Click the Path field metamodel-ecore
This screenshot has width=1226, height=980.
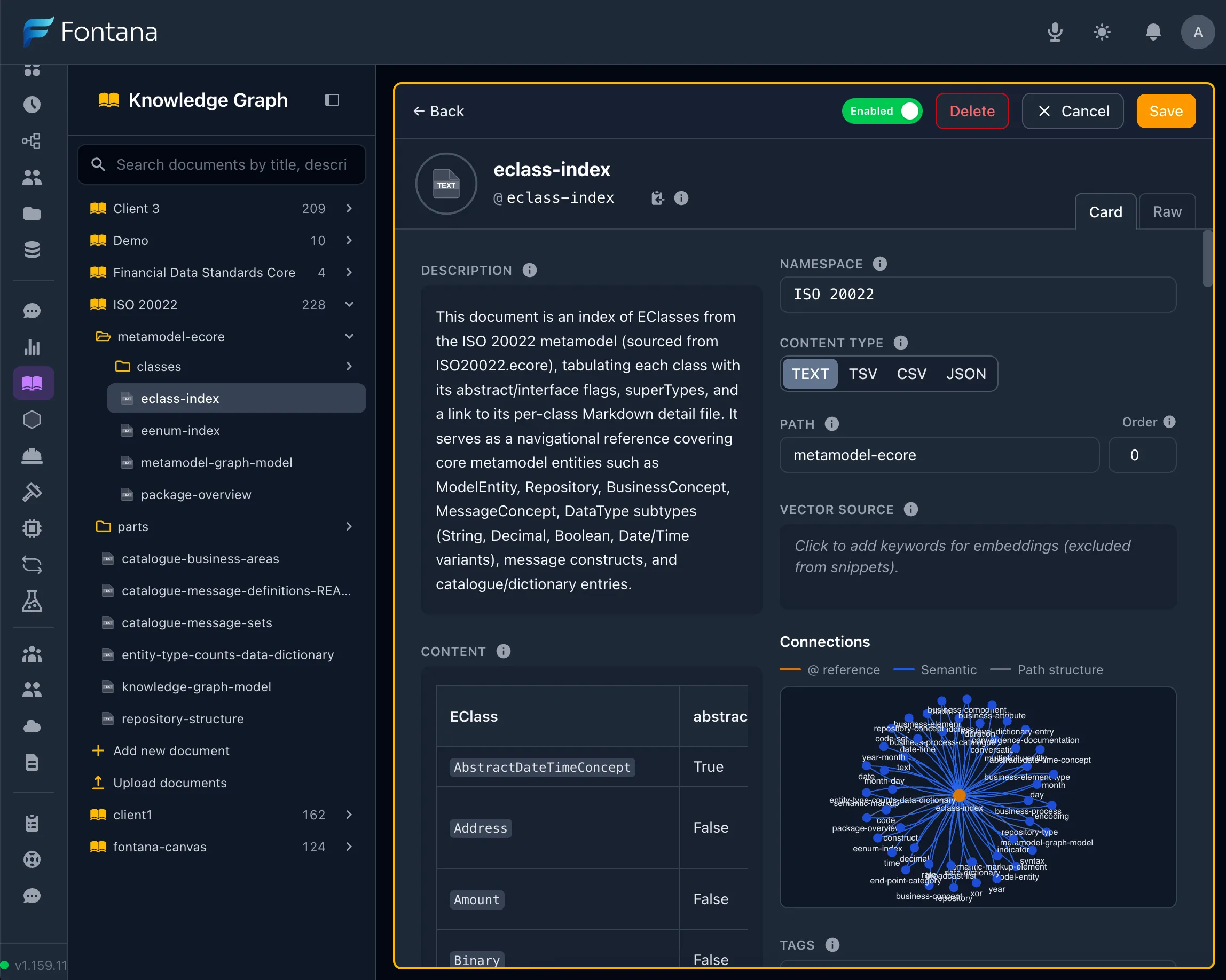(939, 455)
